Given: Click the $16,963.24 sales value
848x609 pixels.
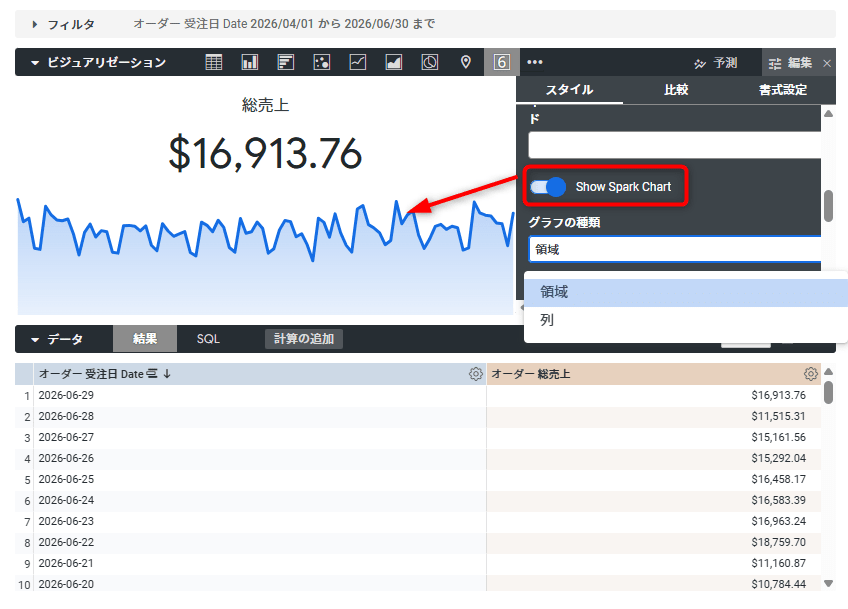Looking at the screenshot, I should click(778, 521).
